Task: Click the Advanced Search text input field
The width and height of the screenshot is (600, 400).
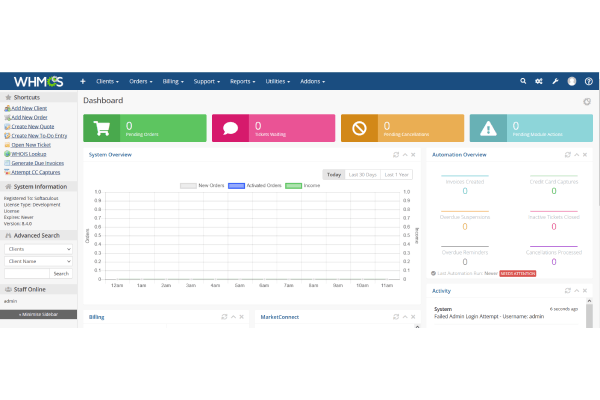Action: (26, 273)
